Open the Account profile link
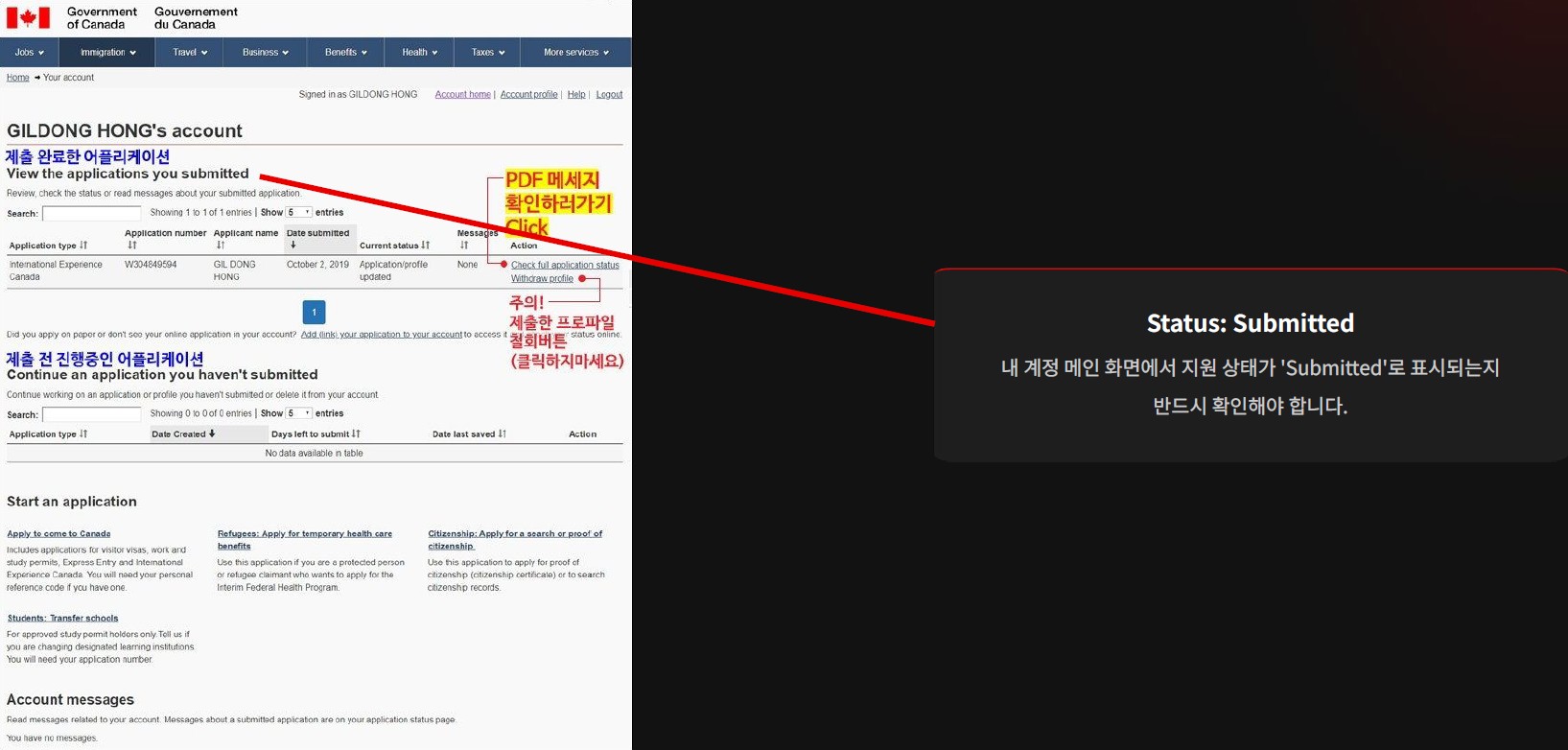Viewport: 1568px width, 750px height. (528, 95)
